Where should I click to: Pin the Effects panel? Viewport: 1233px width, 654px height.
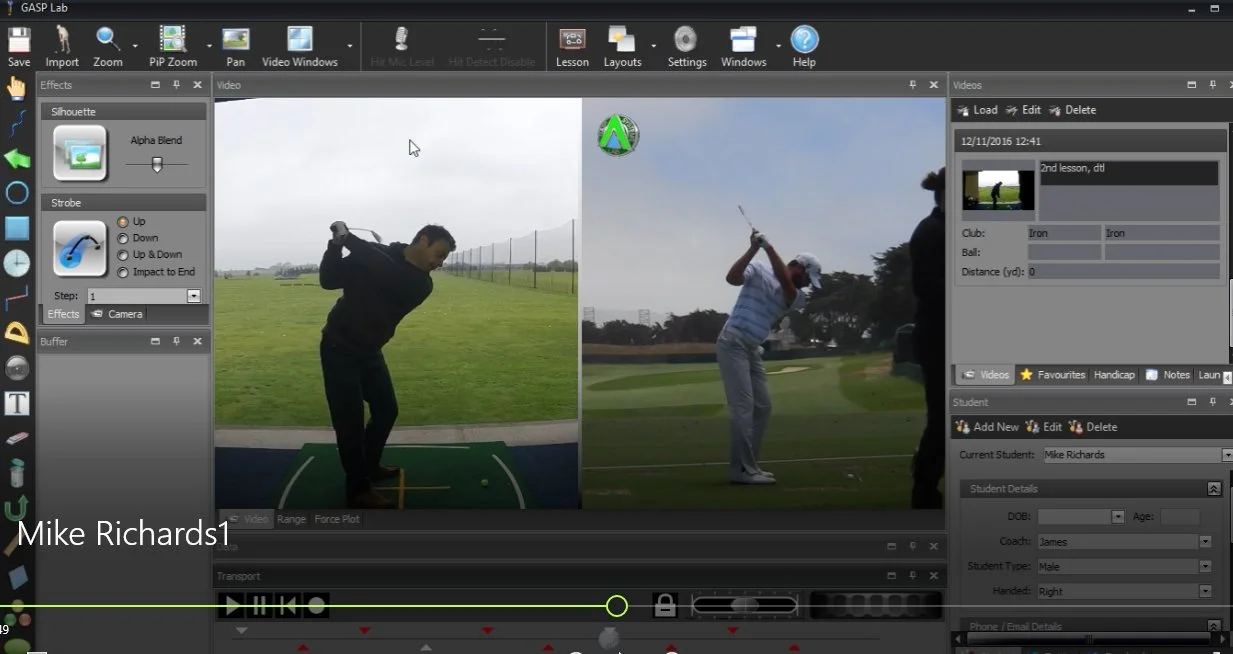176,85
